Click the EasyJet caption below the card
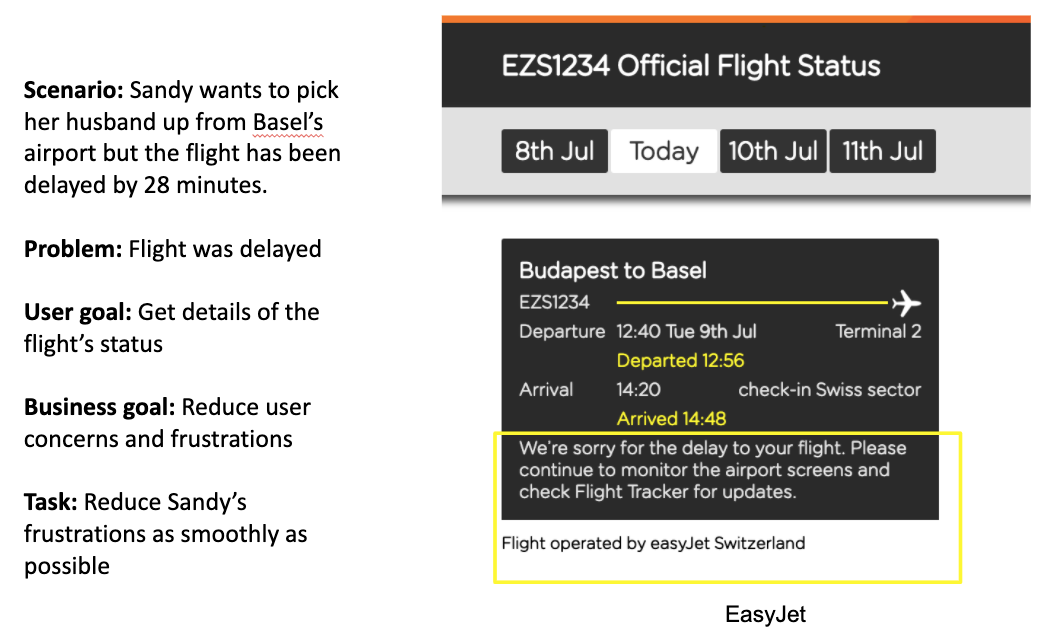The height and width of the screenshot is (639, 1042). click(765, 614)
